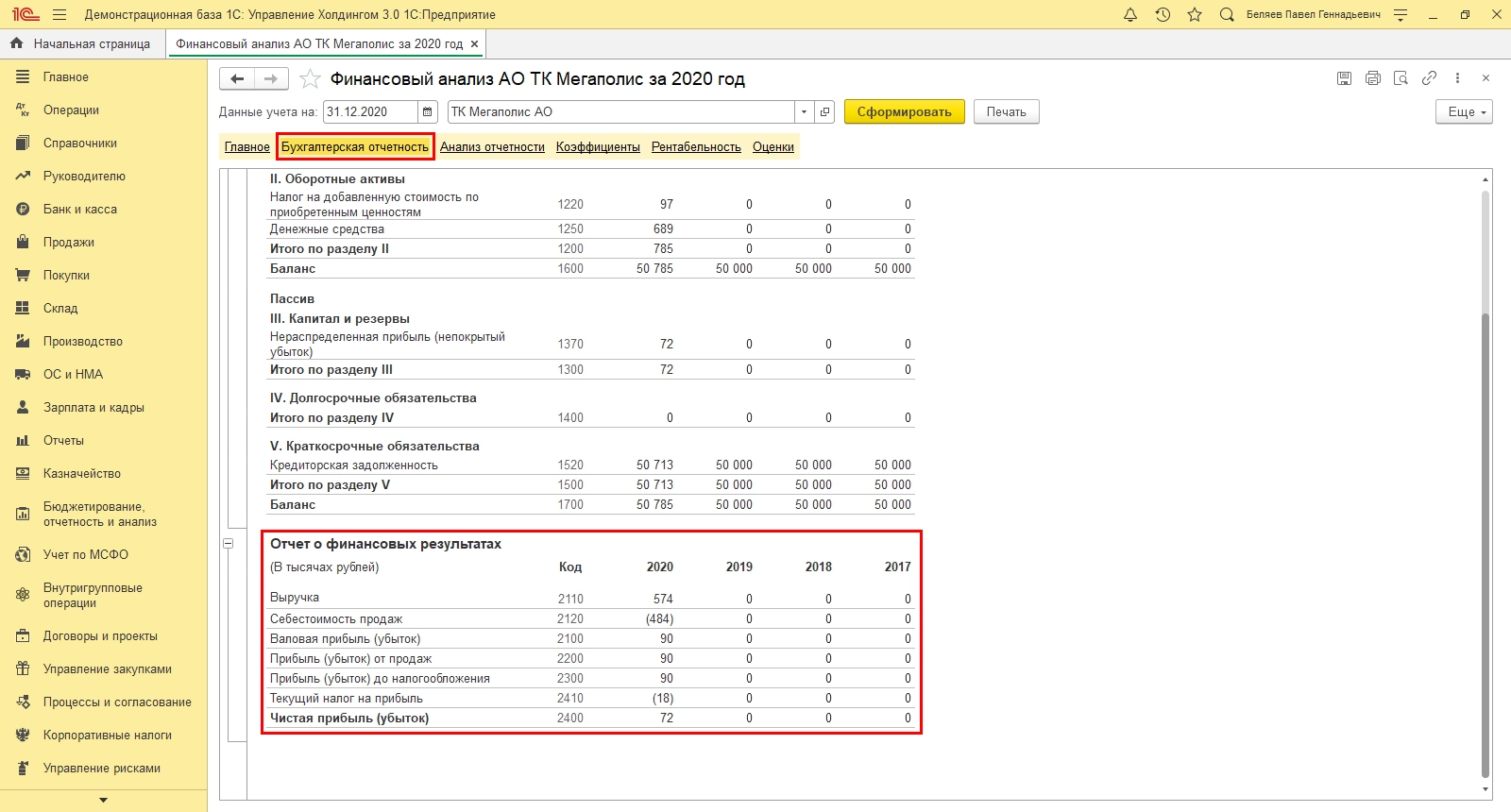Open the Рентабельность tab
Image resolution: width=1511 pixels, height=812 pixels.
pos(696,147)
